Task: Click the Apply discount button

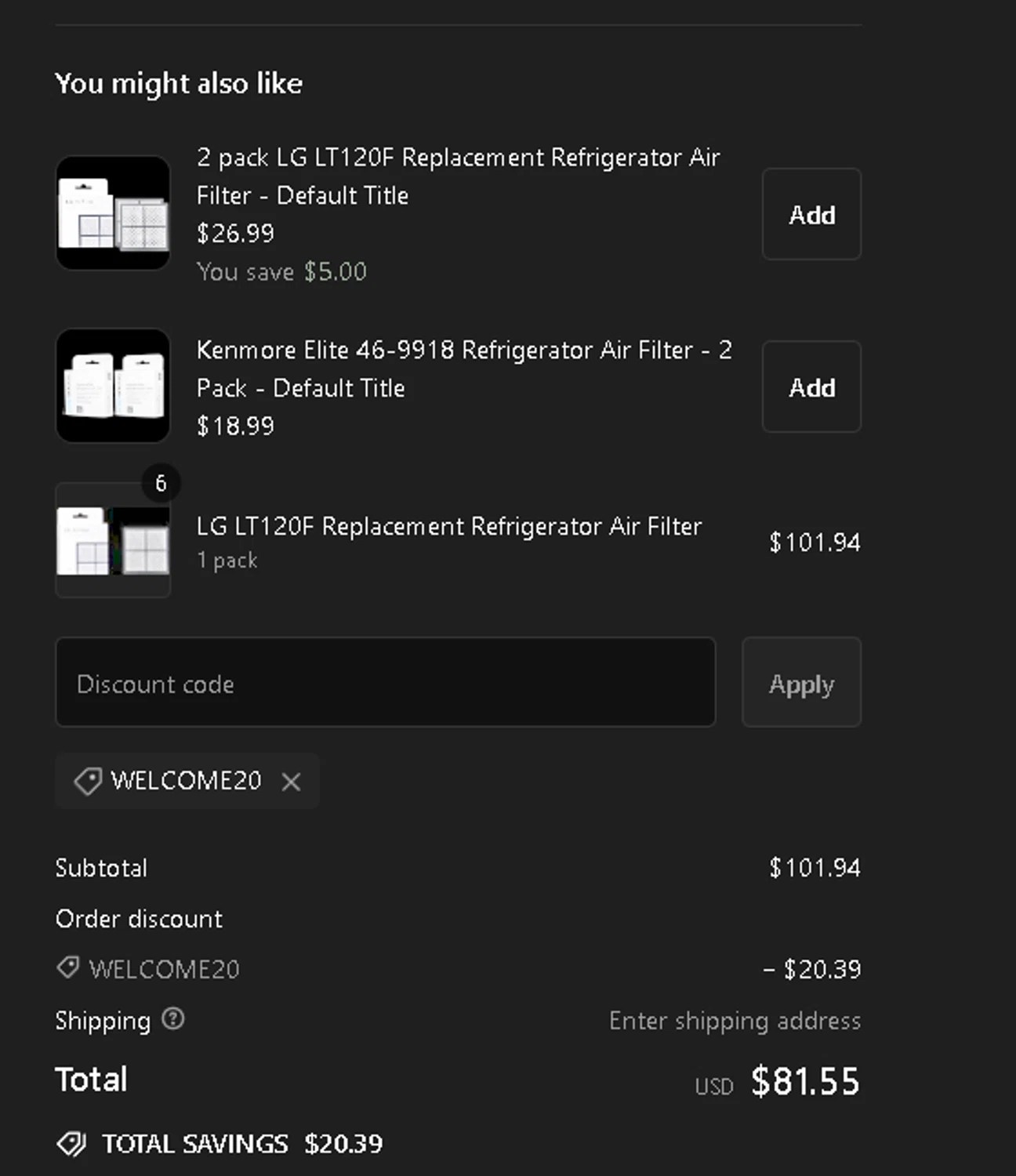Action: click(801, 683)
